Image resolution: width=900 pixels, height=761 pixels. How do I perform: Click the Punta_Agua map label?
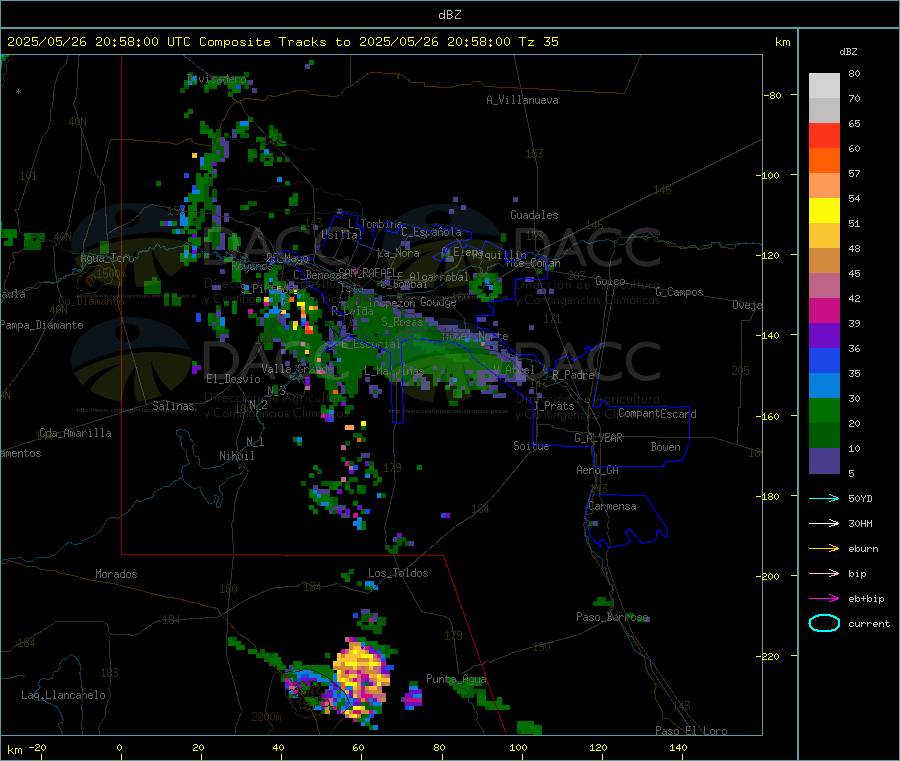[x=456, y=679]
